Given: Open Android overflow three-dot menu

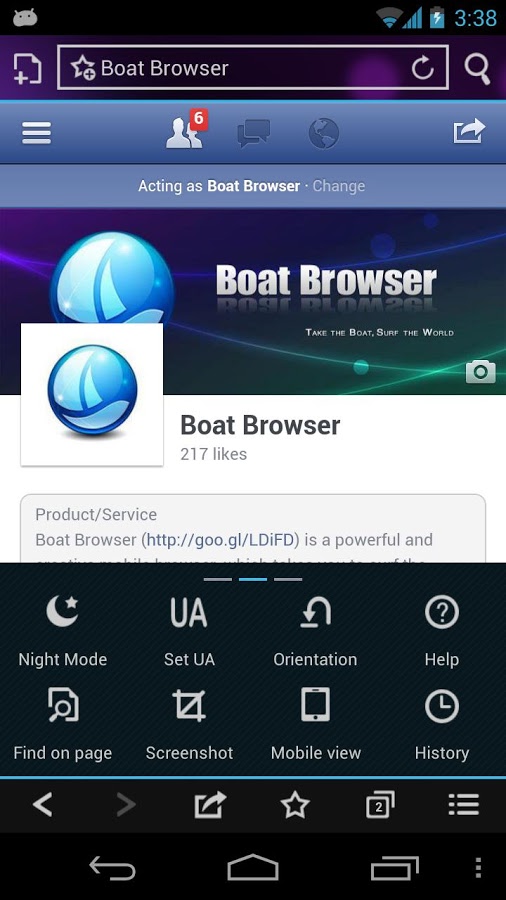Looking at the screenshot, I should point(478,868).
